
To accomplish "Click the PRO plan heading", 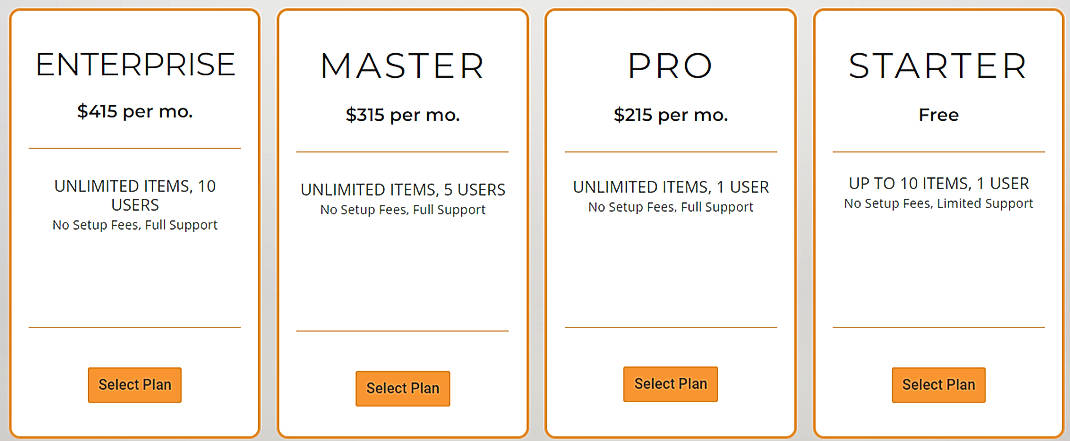I will (x=671, y=66).
